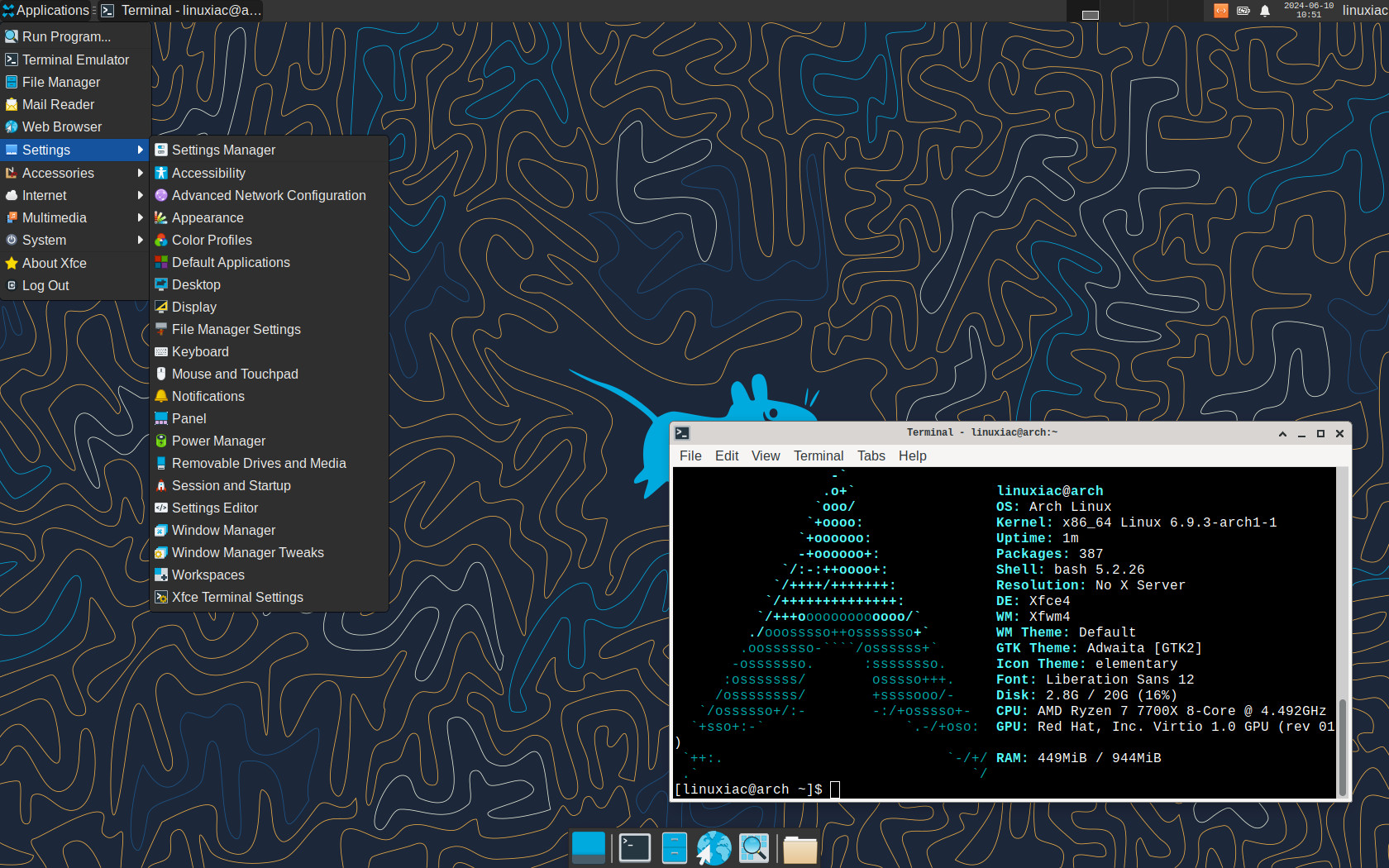Expand the Internet submenu arrow
The width and height of the screenshot is (1389, 868).
coord(141,195)
